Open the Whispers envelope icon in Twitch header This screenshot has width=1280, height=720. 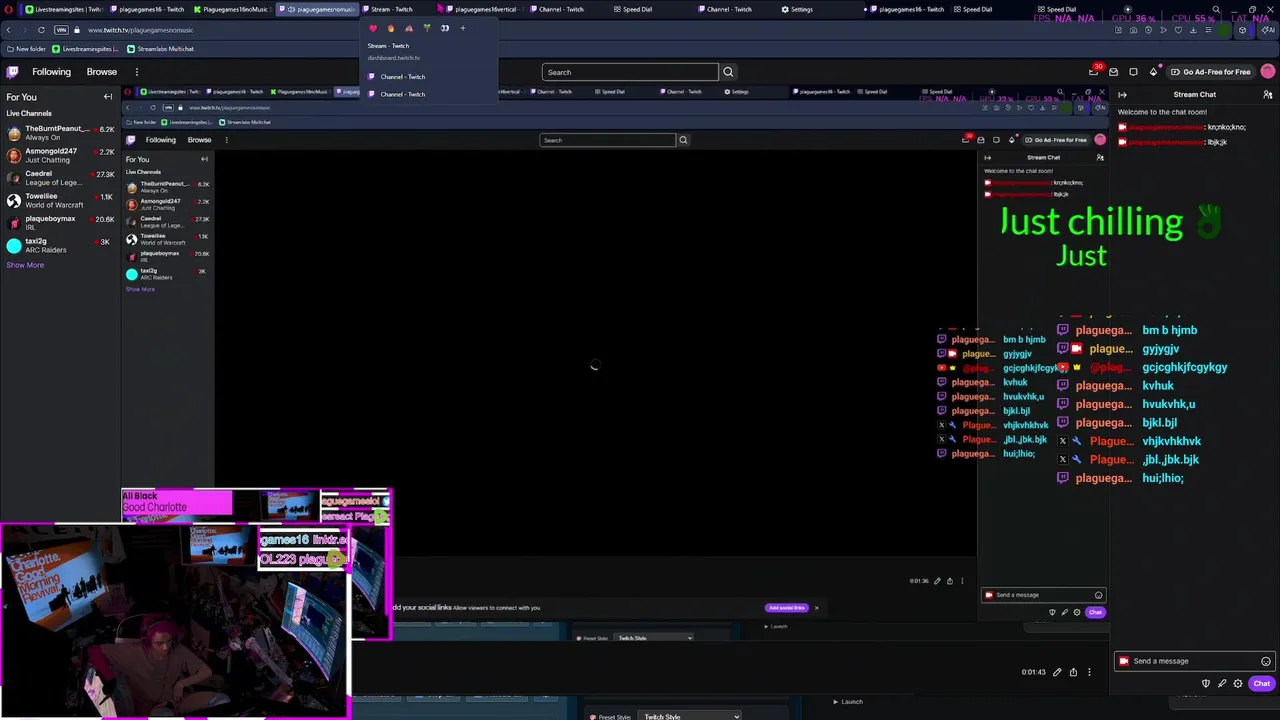pyautogui.click(x=1113, y=72)
